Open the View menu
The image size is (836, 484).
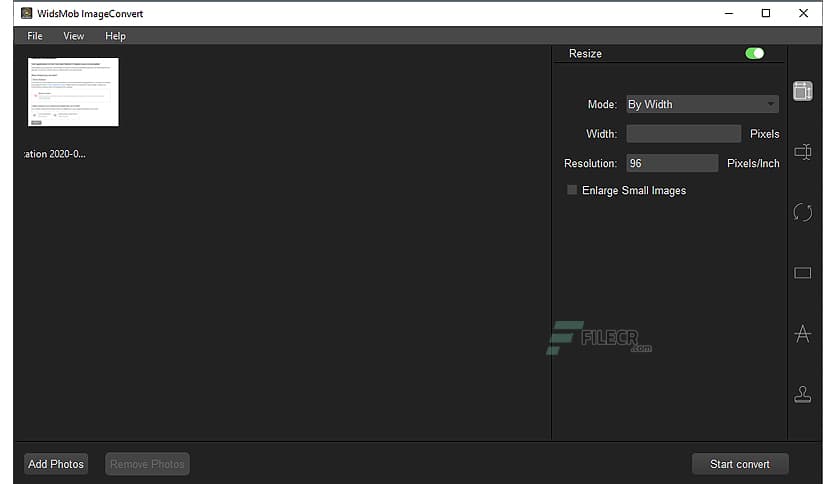74,36
